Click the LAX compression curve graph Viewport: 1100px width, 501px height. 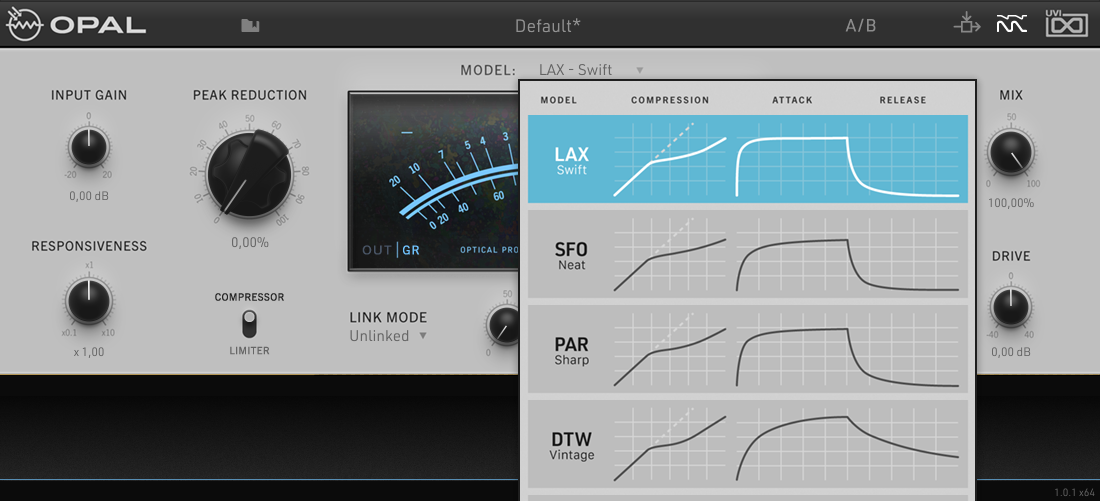click(x=670, y=159)
